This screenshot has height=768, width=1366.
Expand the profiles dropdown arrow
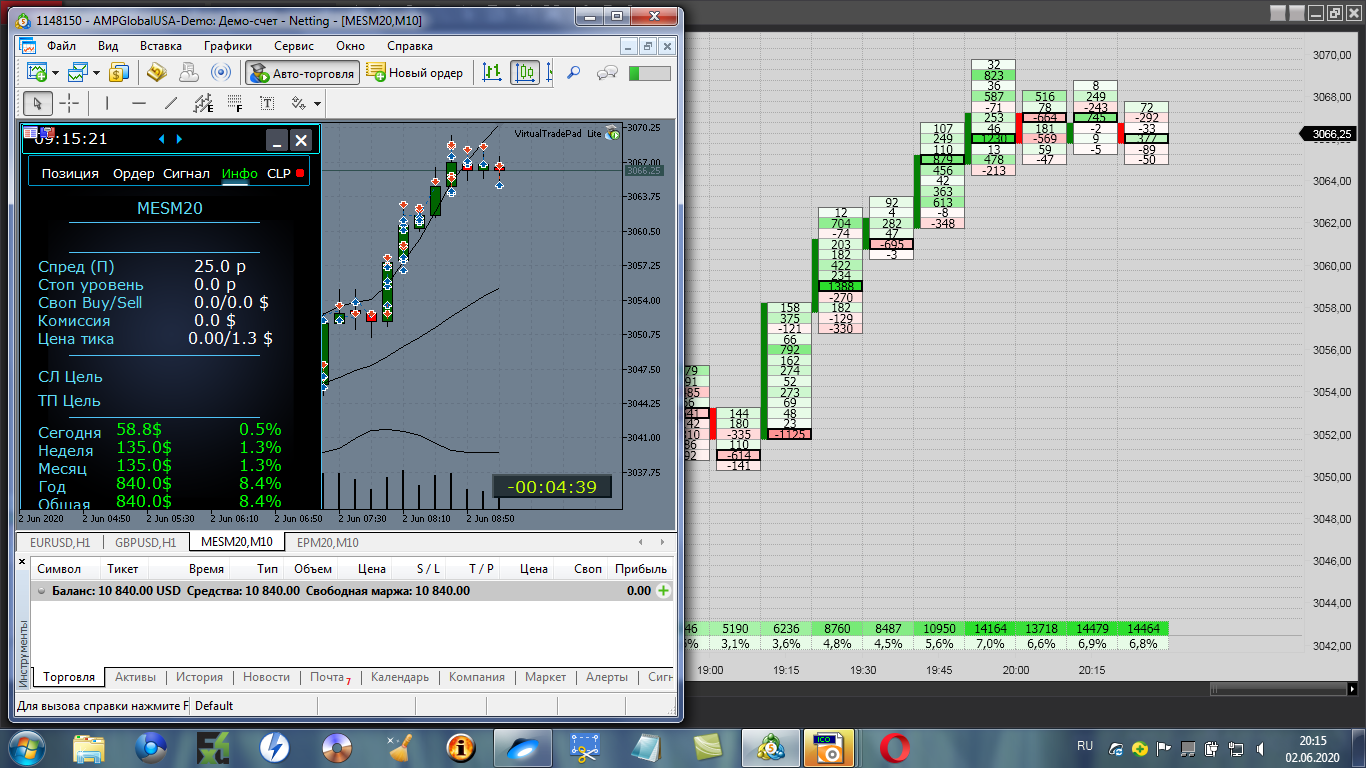(97, 73)
